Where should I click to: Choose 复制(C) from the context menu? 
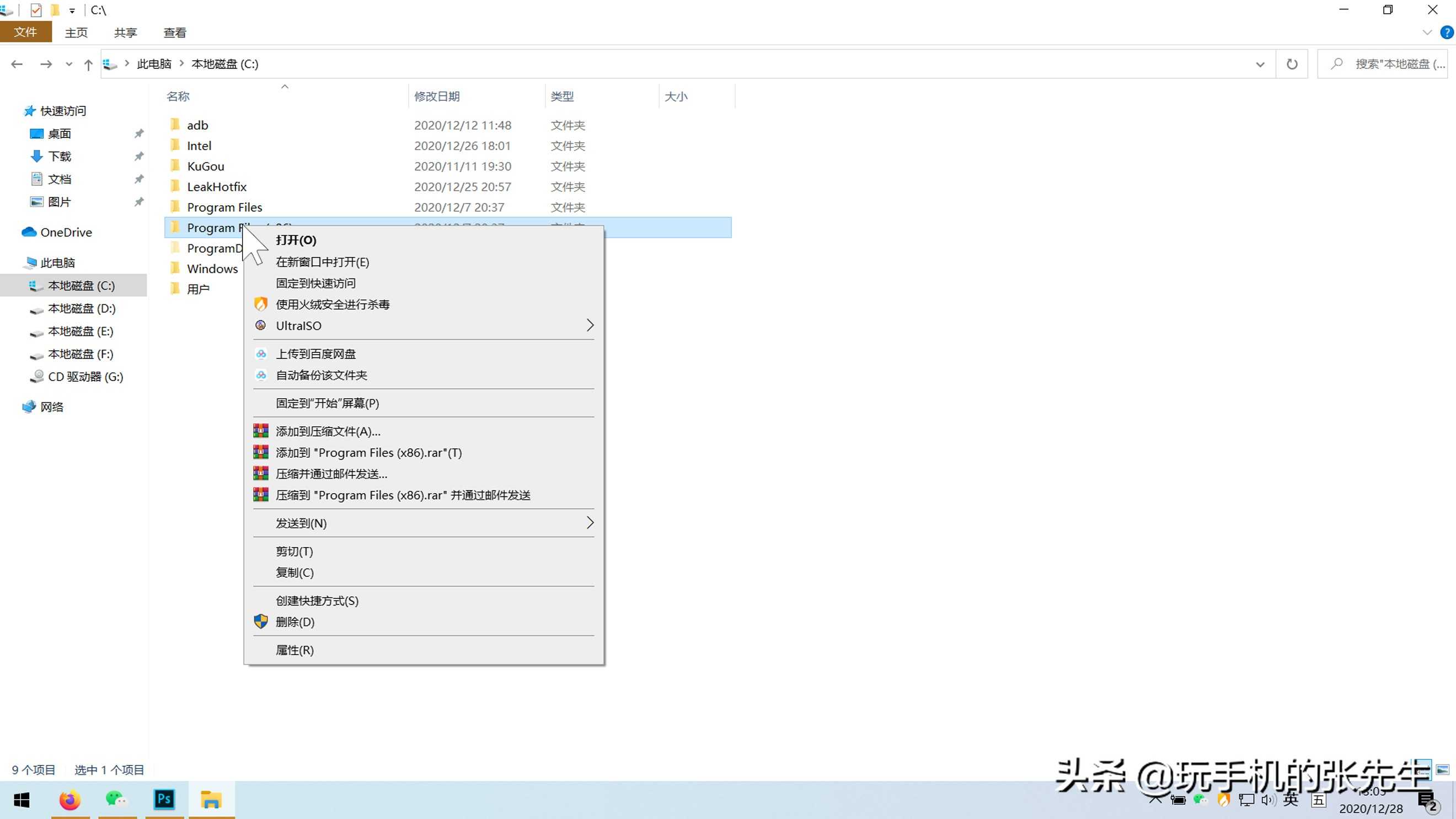(x=424, y=573)
